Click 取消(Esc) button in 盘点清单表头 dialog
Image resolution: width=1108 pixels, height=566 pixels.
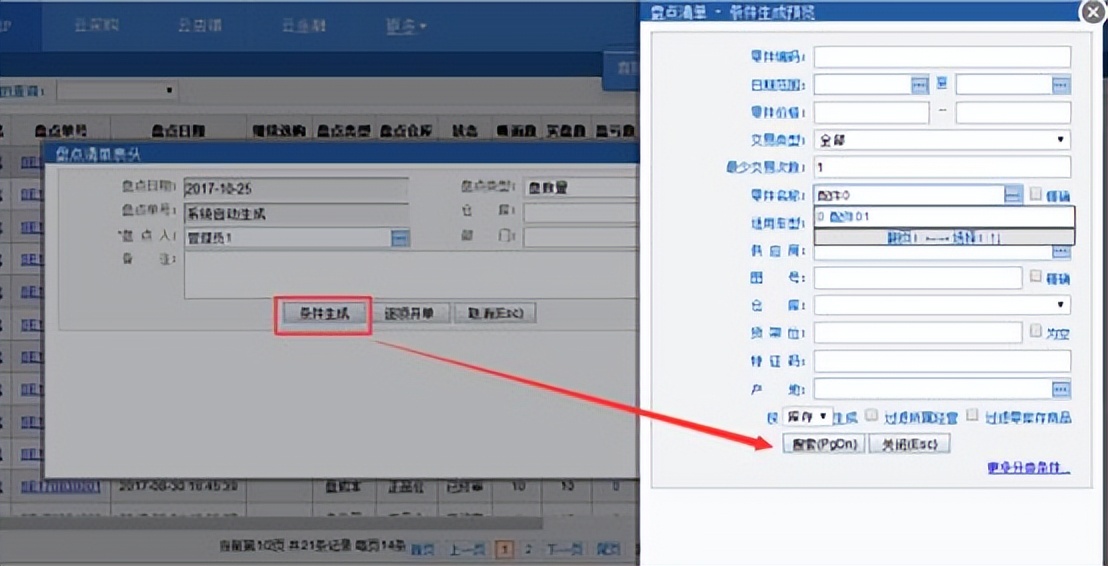(495, 313)
